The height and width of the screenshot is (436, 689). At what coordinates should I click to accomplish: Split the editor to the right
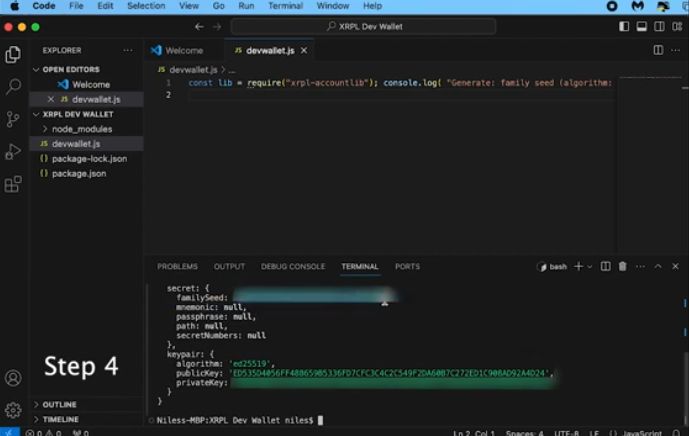658,50
